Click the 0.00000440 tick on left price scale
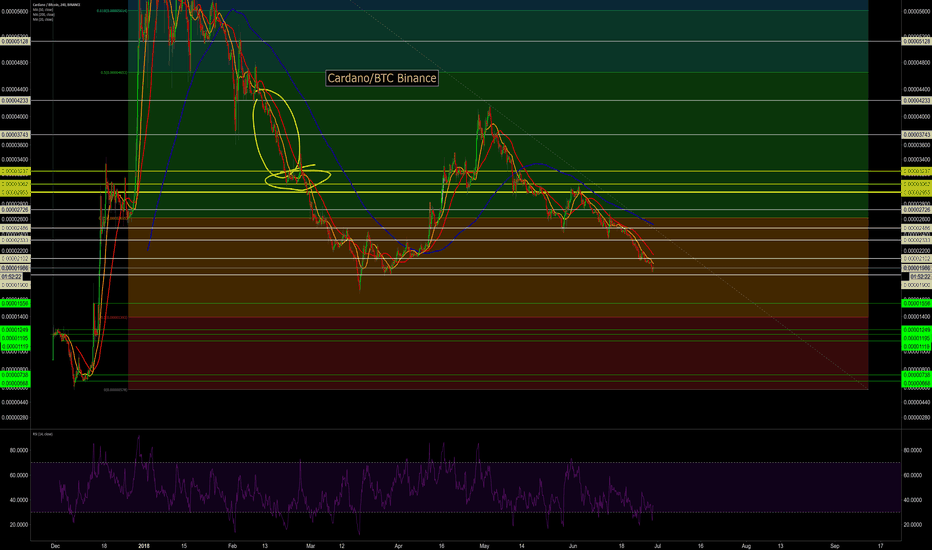Image resolution: width=932 pixels, height=550 pixels. [x=15, y=403]
